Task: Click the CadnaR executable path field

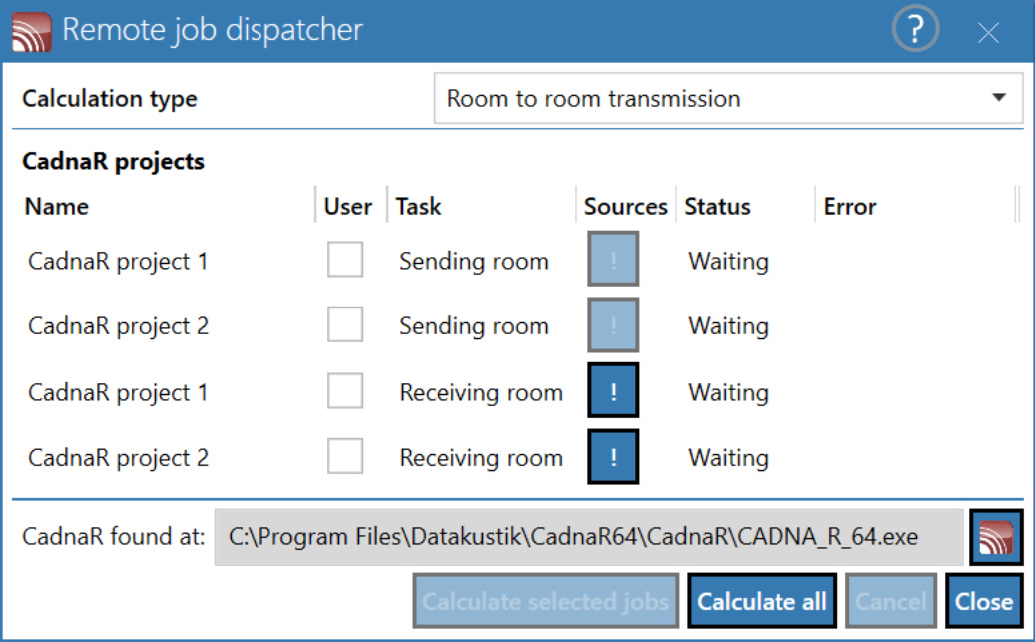Action: tap(589, 537)
